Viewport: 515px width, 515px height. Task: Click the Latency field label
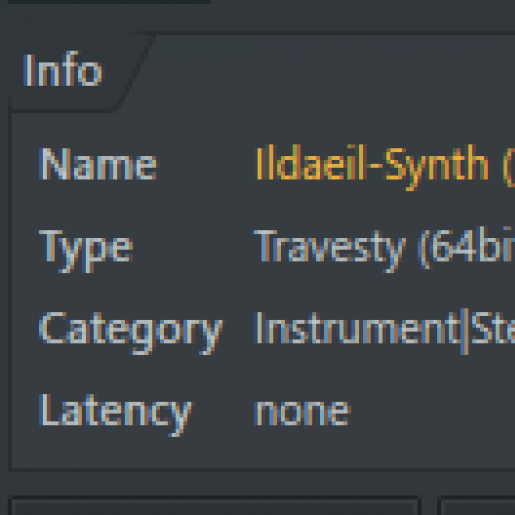(x=115, y=414)
